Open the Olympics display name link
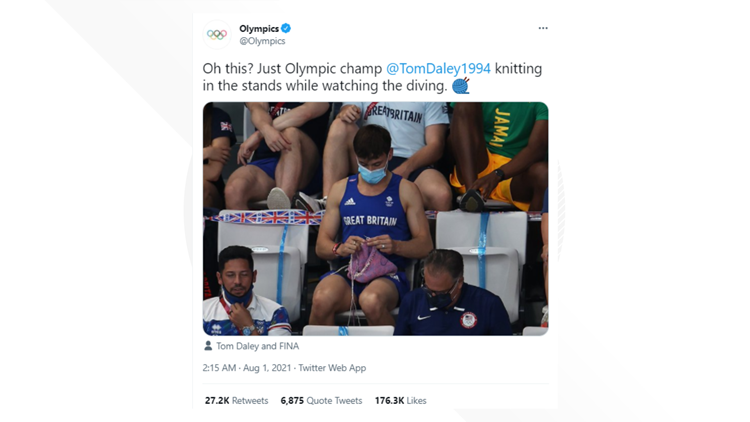This screenshot has height=422, width=750. click(x=259, y=29)
